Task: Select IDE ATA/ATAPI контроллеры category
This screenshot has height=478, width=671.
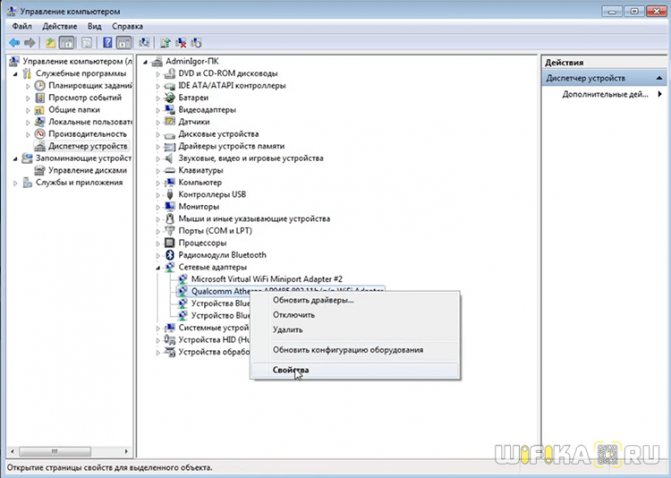Action: click(x=232, y=86)
